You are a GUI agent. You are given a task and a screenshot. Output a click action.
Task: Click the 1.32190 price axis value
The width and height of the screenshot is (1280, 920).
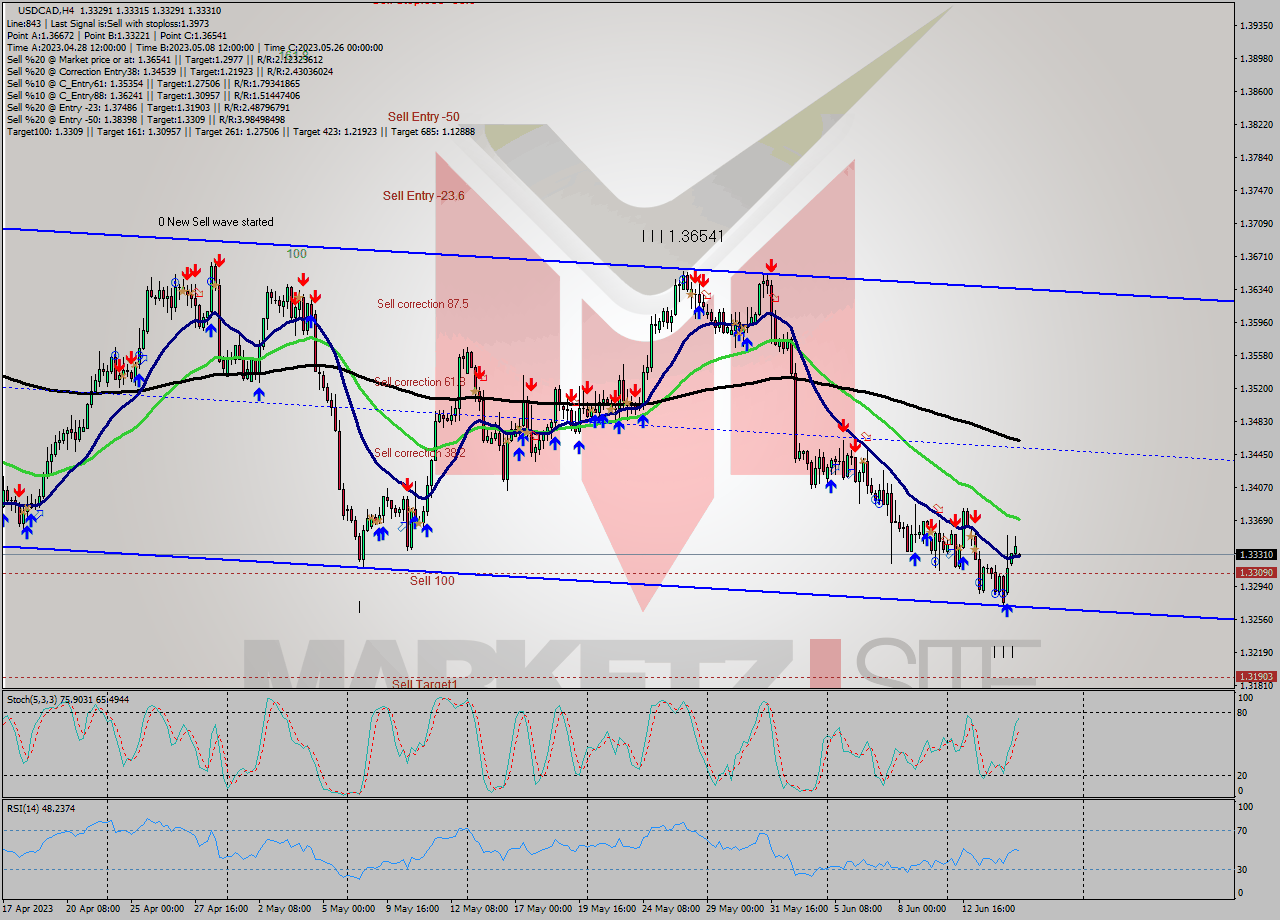pos(1255,652)
